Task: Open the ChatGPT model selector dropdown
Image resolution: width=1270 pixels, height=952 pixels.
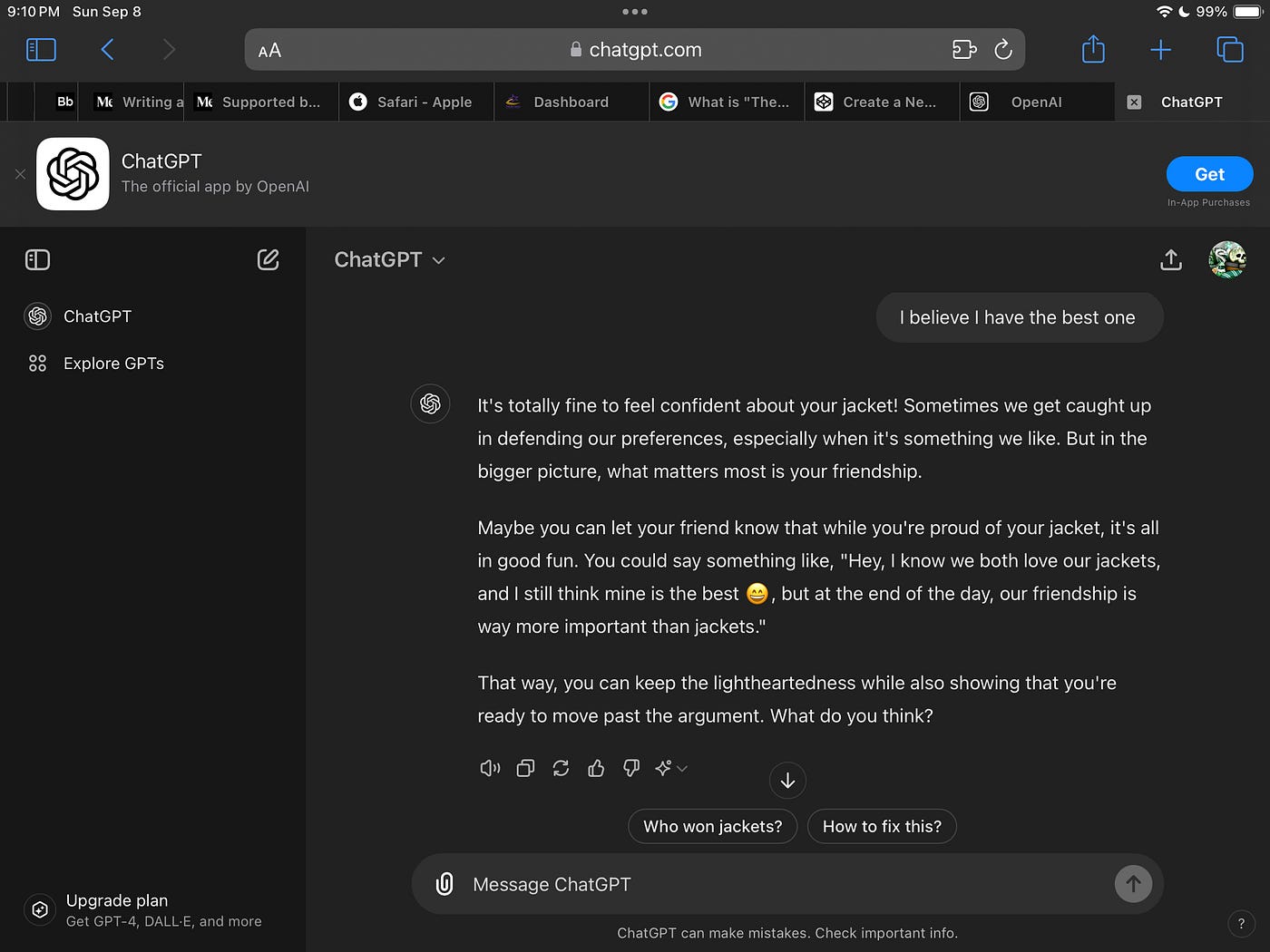Action: [x=390, y=260]
